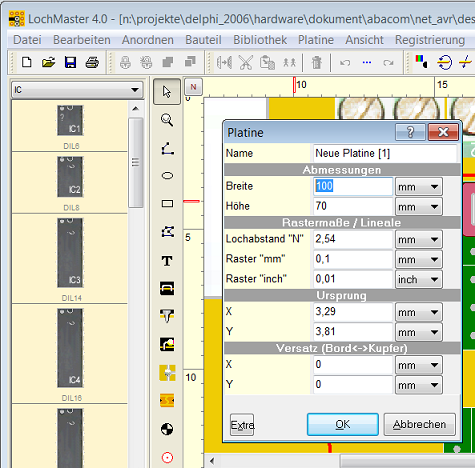This screenshot has width=475, height=468.
Task: Open the Datei menu
Action: coord(27,40)
